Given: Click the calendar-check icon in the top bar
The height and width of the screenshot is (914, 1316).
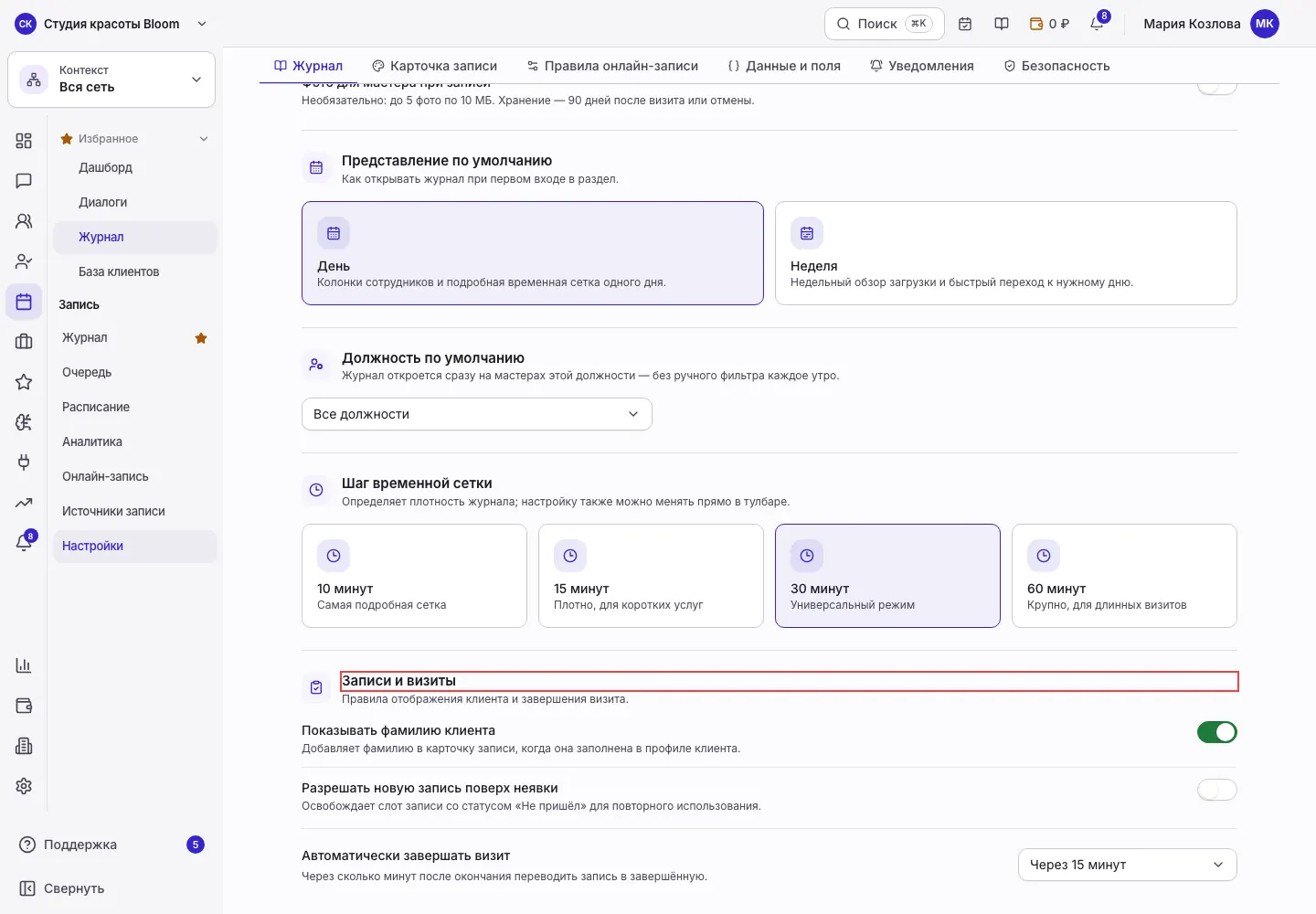Looking at the screenshot, I should point(965,24).
